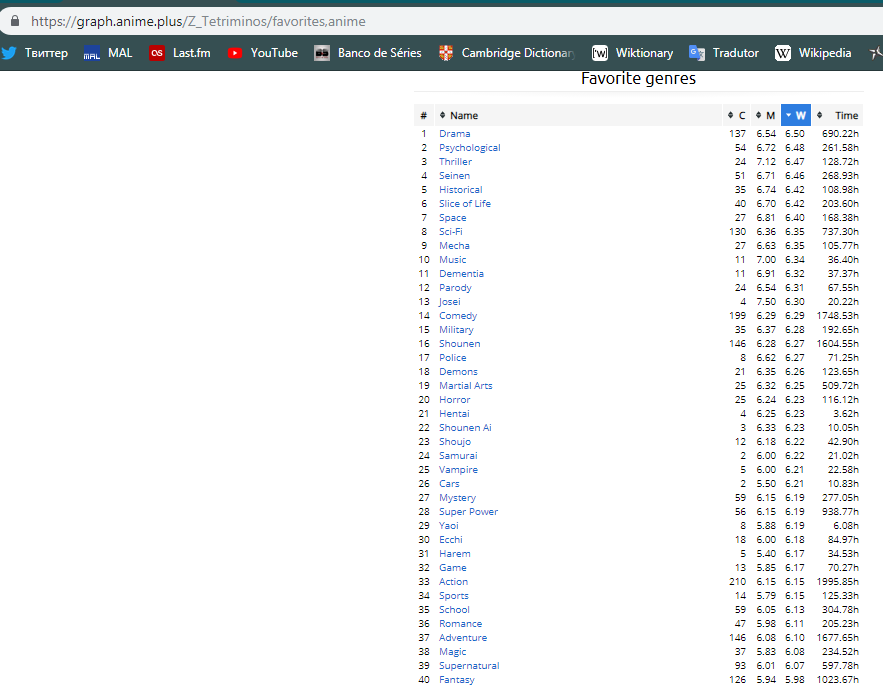Screen dimensions: 883x686
Task: Open the Drama genre link
Action: coord(454,133)
